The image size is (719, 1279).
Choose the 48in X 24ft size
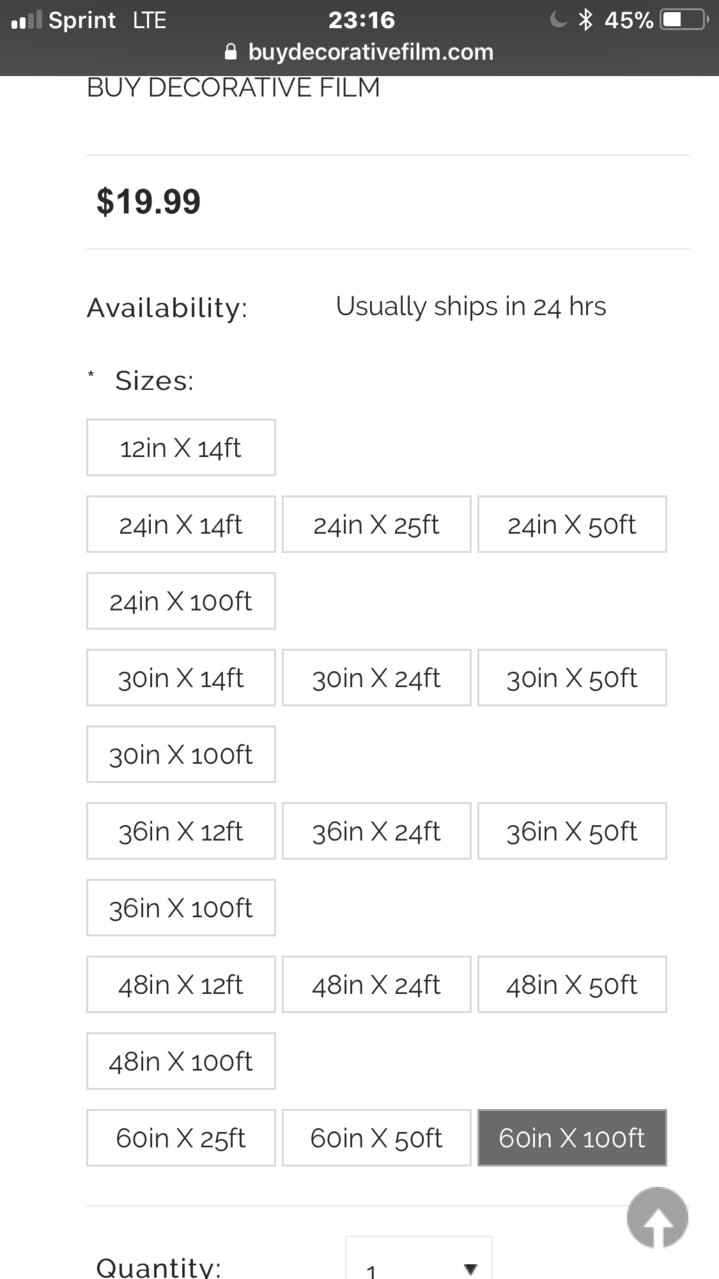(376, 984)
